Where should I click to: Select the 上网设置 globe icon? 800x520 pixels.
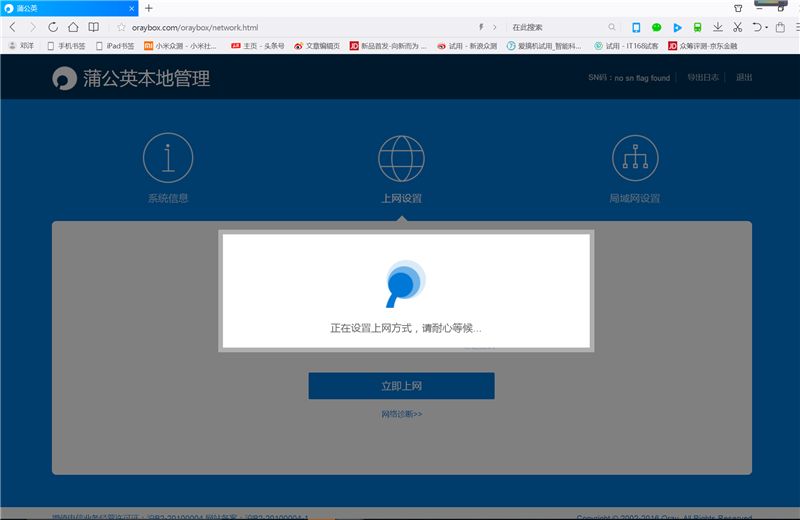click(401, 158)
